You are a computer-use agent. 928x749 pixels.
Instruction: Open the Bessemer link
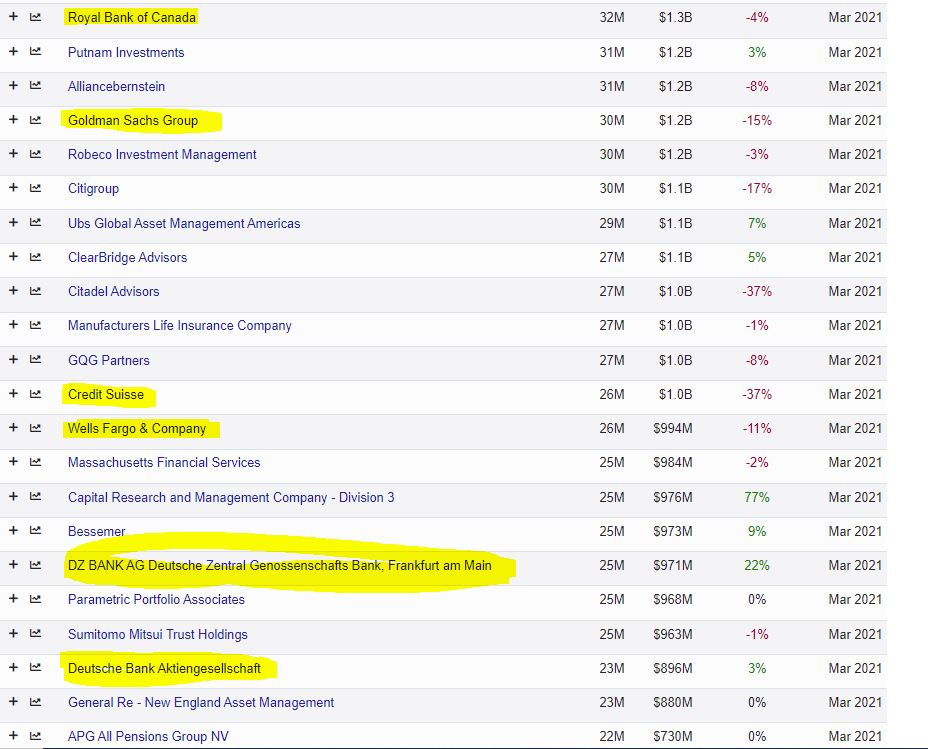click(96, 531)
